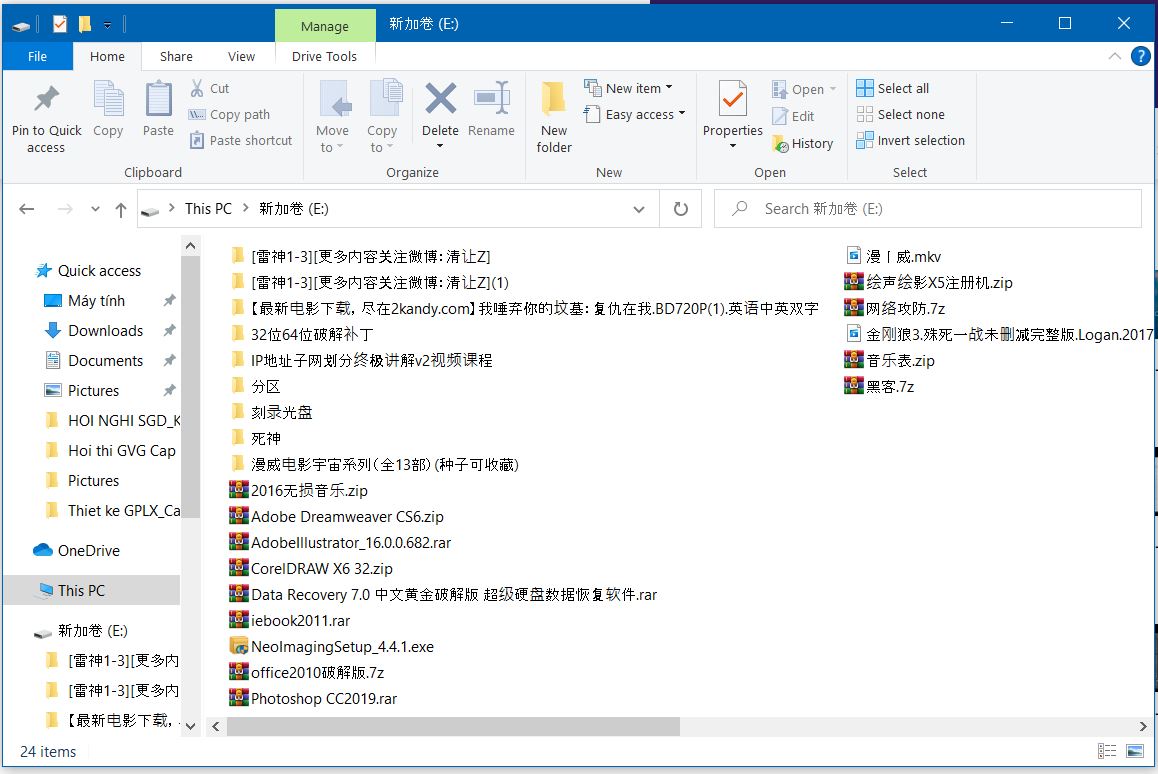Expand the address bar history dropdown
Image resolution: width=1158 pixels, height=774 pixels.
click(639, 209)
